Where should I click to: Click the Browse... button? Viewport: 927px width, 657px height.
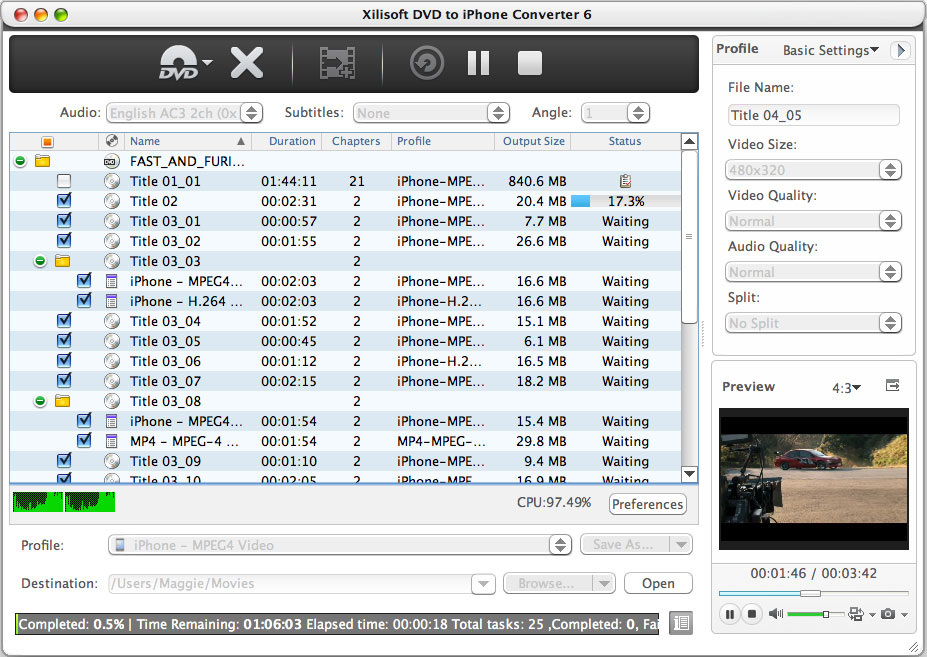click(546, 583)
